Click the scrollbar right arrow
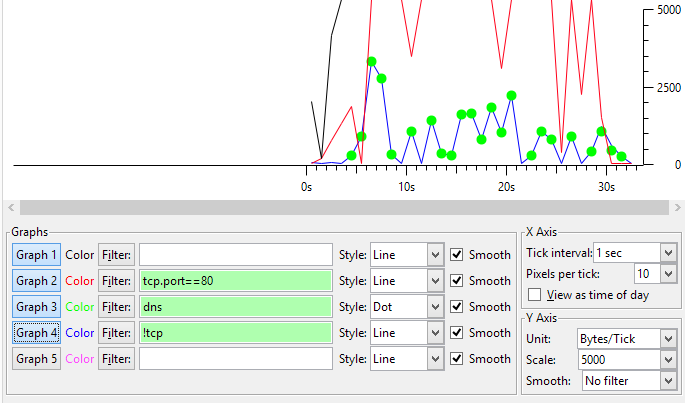 (x=677, y=207)
